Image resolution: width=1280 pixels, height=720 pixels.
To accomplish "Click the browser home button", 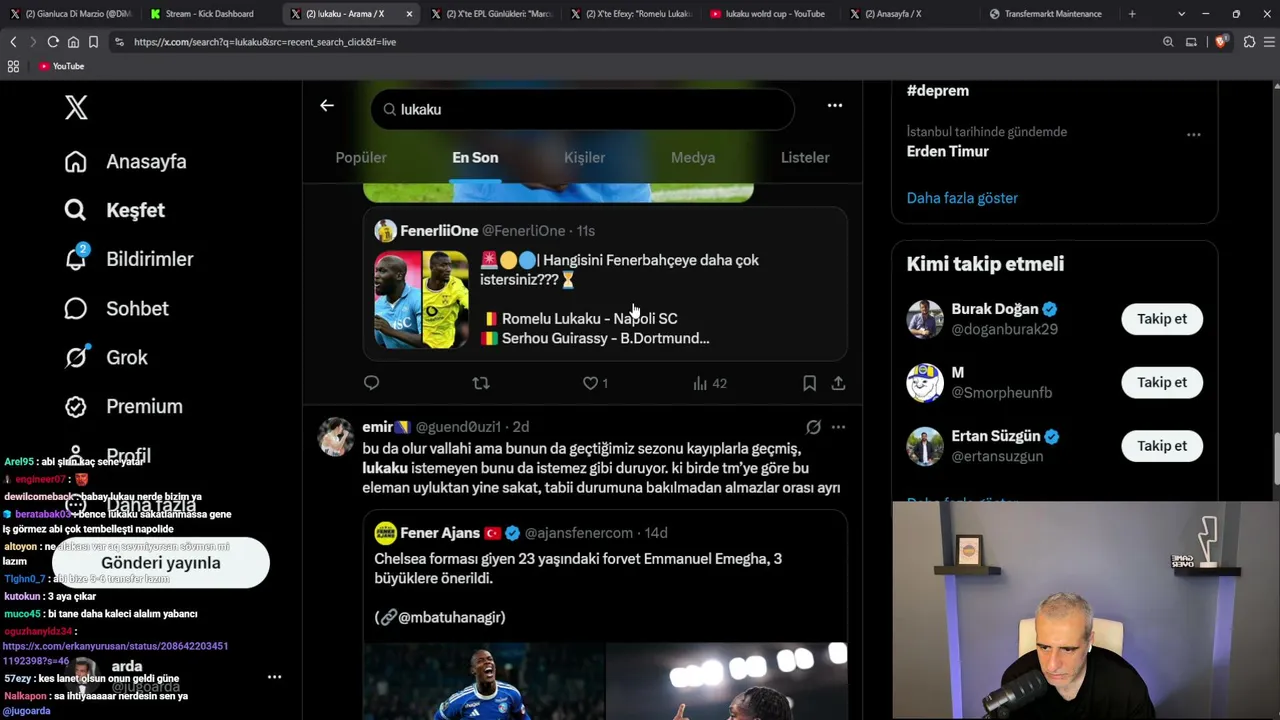I will click(x=73, y=42).
